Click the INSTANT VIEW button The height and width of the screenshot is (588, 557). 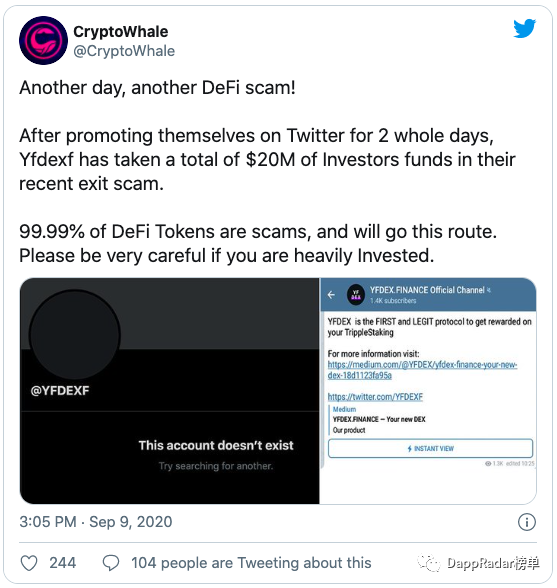(x=430, y=448)
